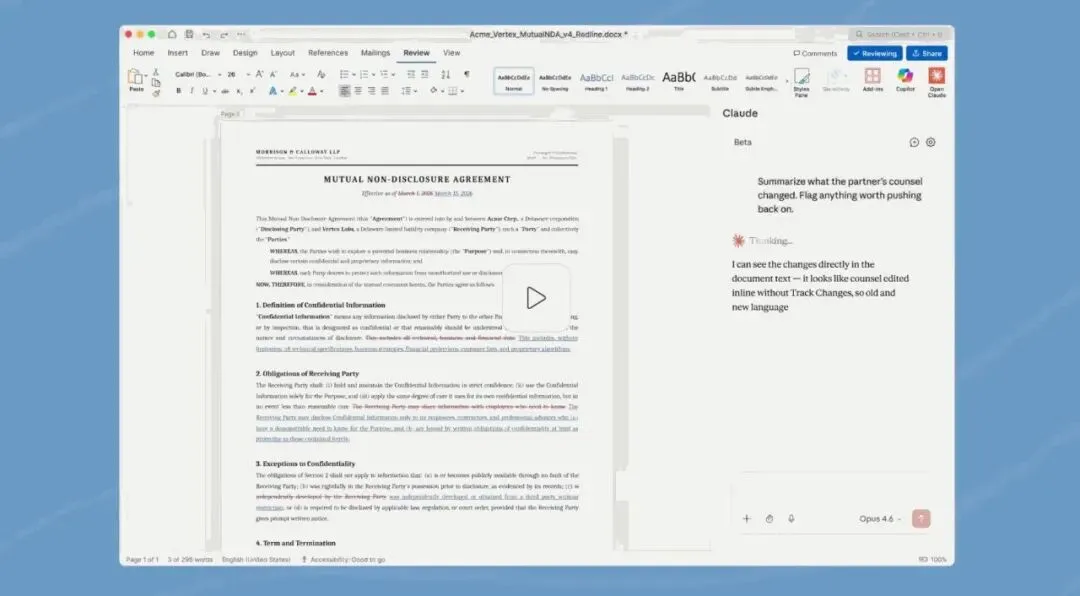
Task: Decrease paragraph indent
Action: (x=411, y=74)
